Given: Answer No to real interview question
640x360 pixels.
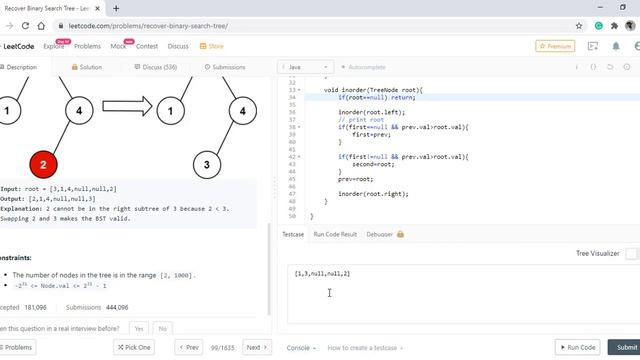Looking at the screenshot, I should coord(162,329).
